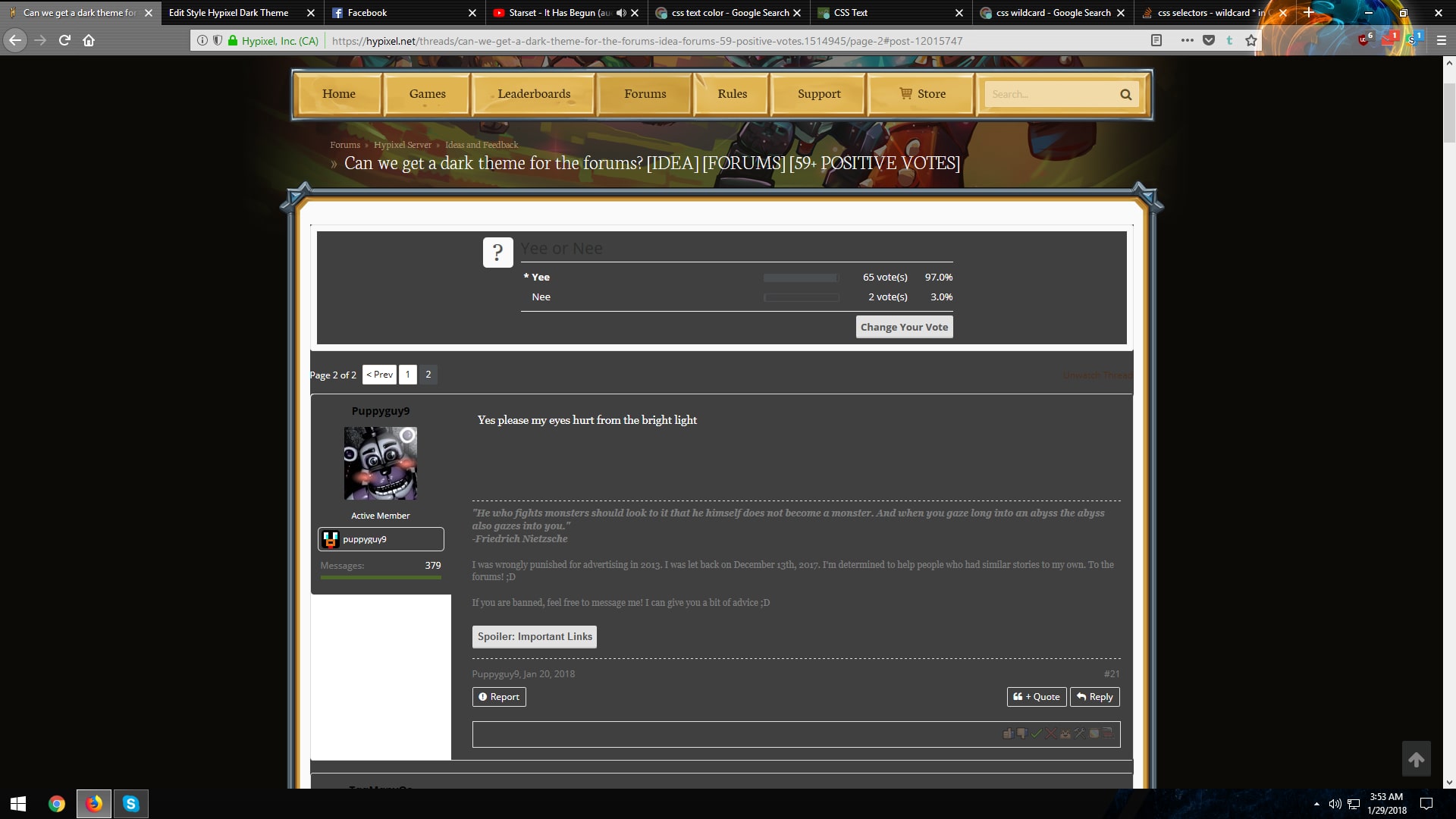Open Skype from Windows taskbar

130,803
